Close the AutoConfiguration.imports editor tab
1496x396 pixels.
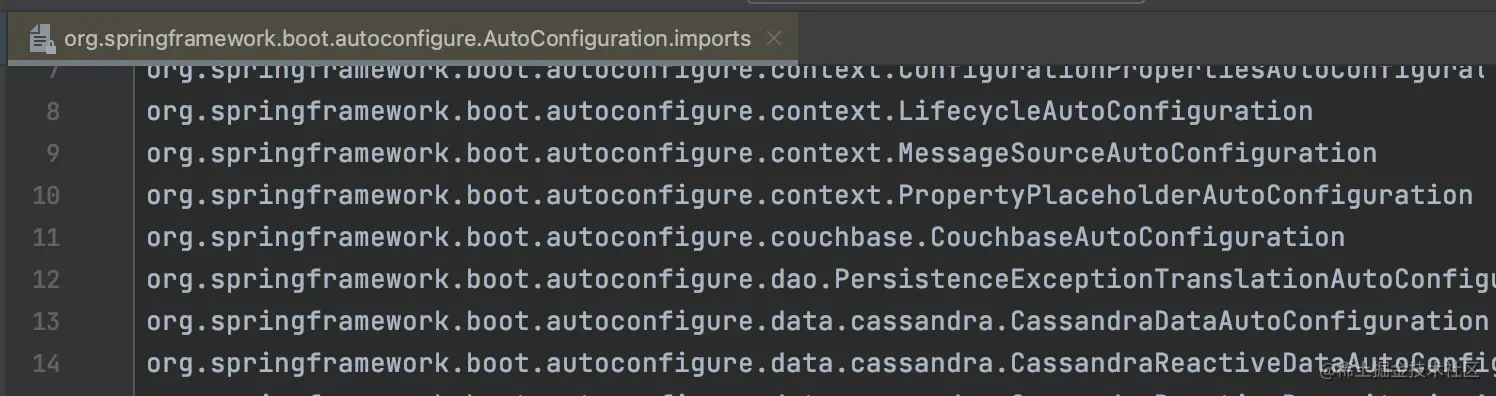click(773, 39)
